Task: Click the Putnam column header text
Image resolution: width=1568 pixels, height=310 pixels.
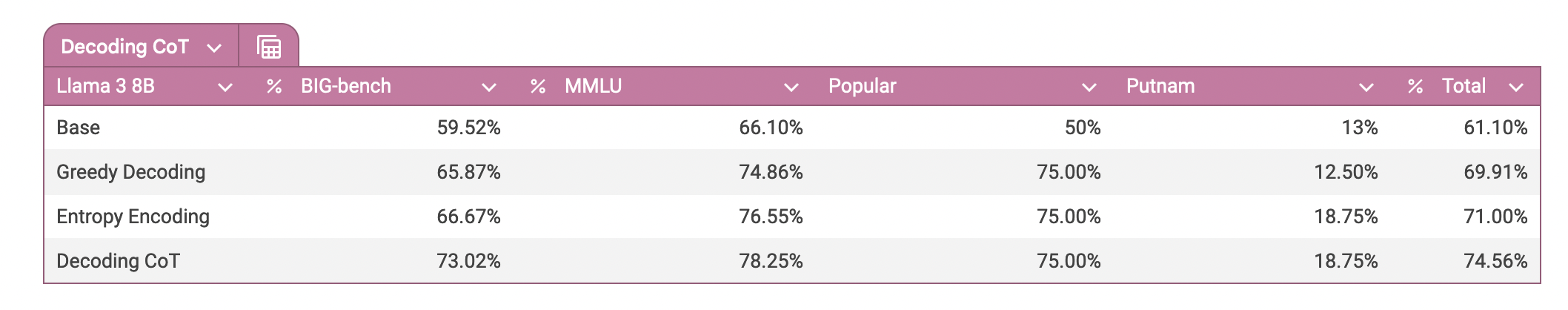Action: click(1160, 86)
